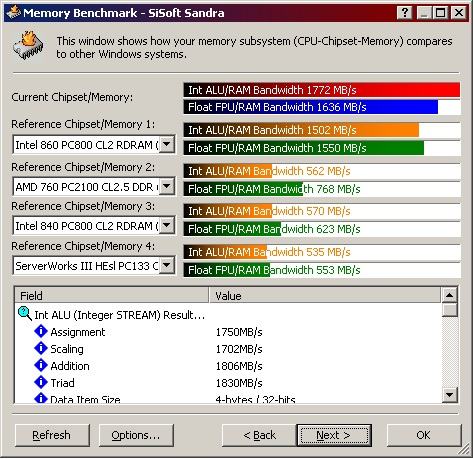Image resolution: width=473 pixels, height=459 pixels.
Task: Click the red Int ALU 1772 MB/s bar
Action: tap(322, 90)
